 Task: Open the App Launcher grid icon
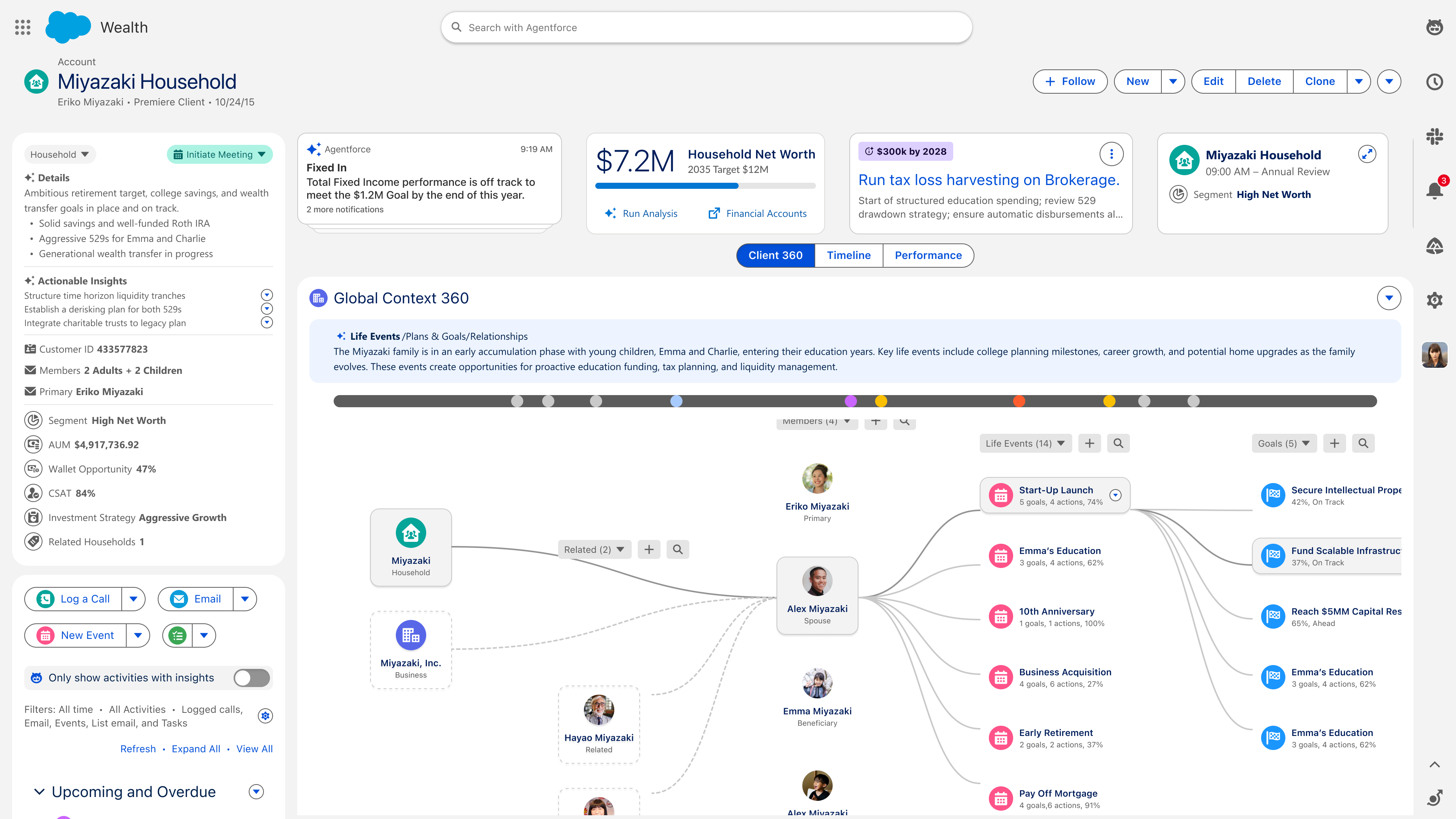23,27
